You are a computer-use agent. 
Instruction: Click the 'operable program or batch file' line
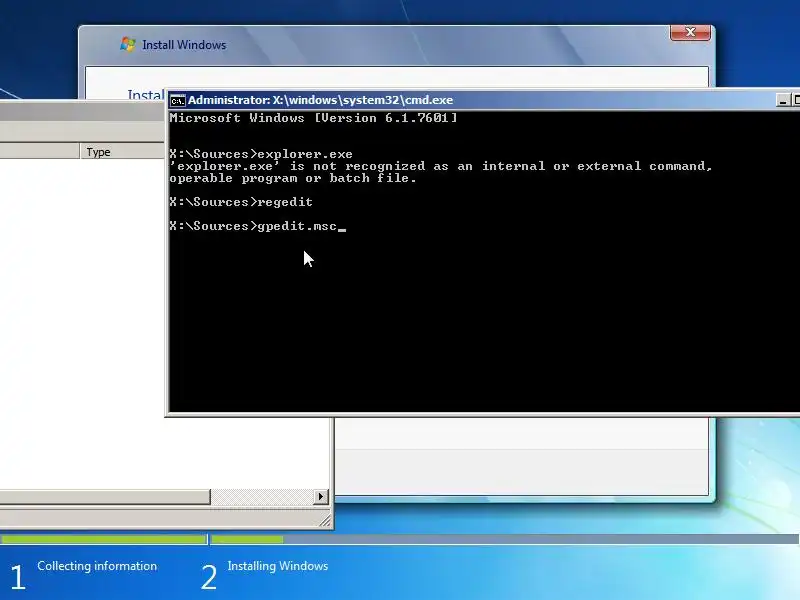tap(293, 178)
